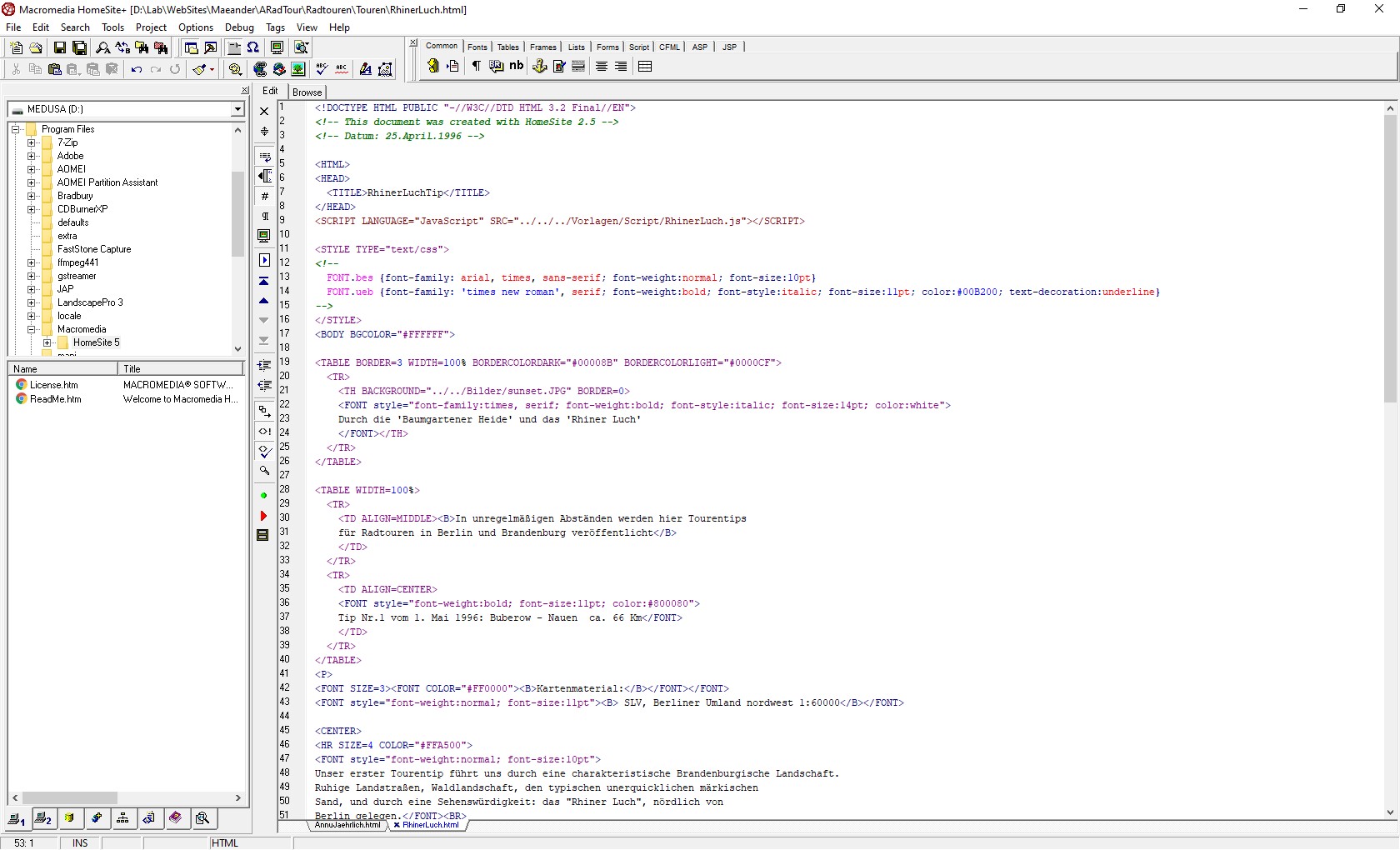Select the FastStone Capture folder

point(94,249)
